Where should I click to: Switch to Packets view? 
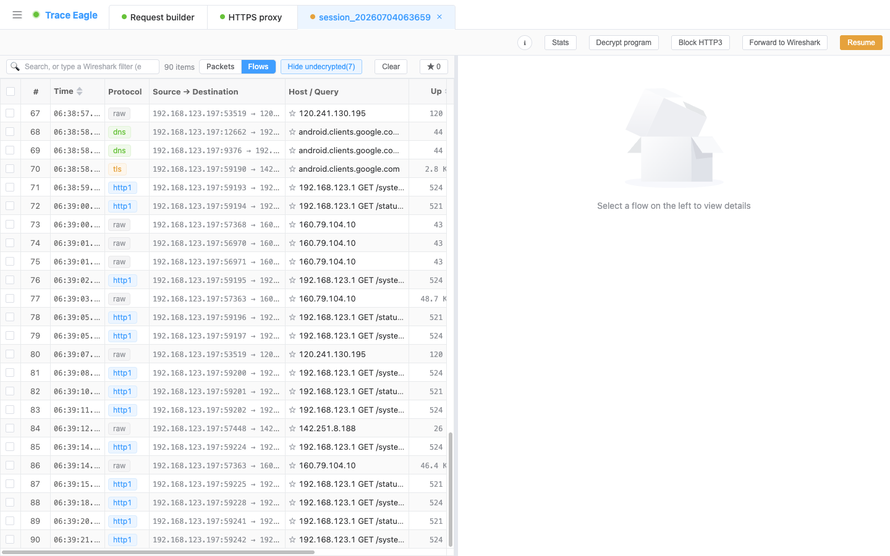pos(220,66)
